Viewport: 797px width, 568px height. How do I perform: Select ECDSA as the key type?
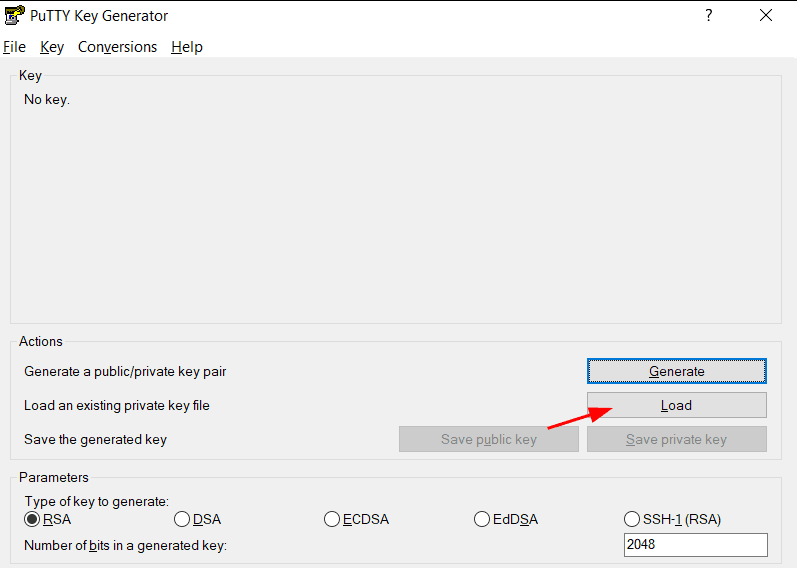(x=332, y=519)
